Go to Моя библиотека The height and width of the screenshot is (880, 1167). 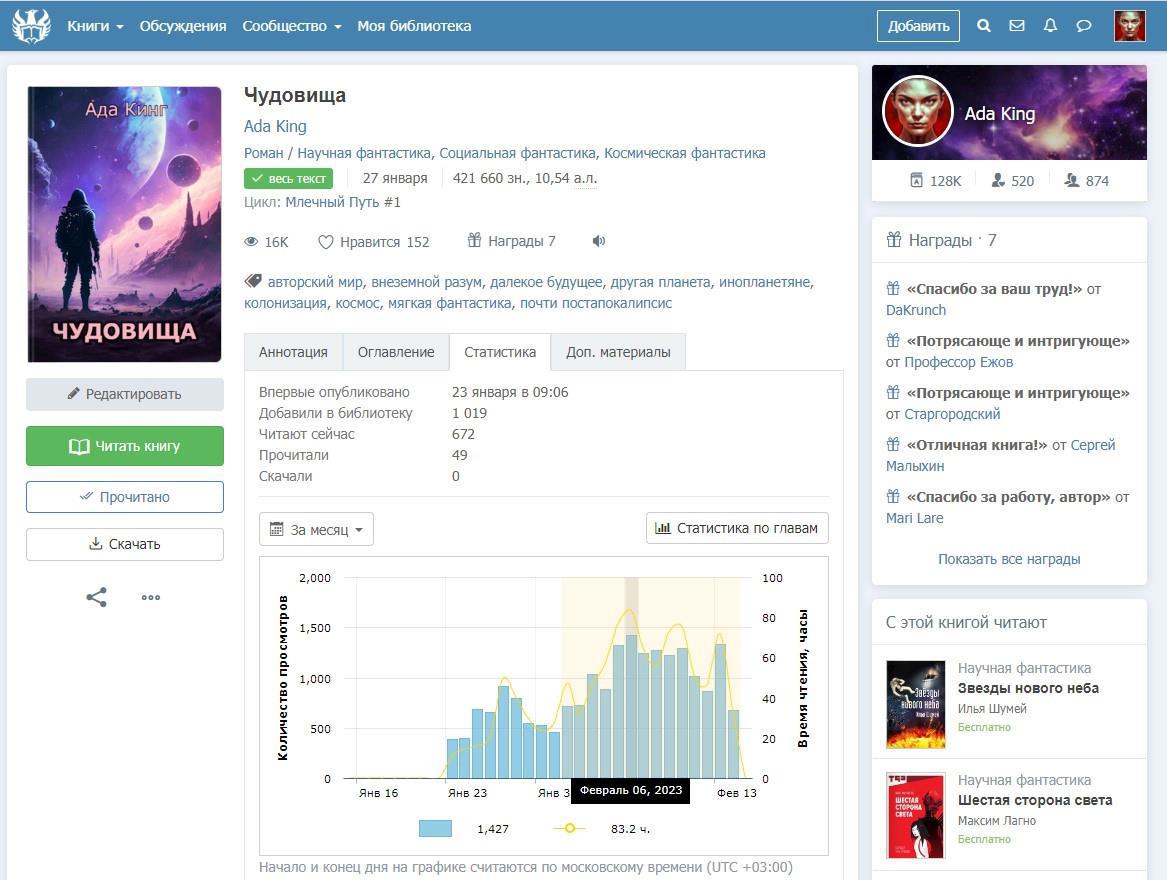(x=414, y=26)
